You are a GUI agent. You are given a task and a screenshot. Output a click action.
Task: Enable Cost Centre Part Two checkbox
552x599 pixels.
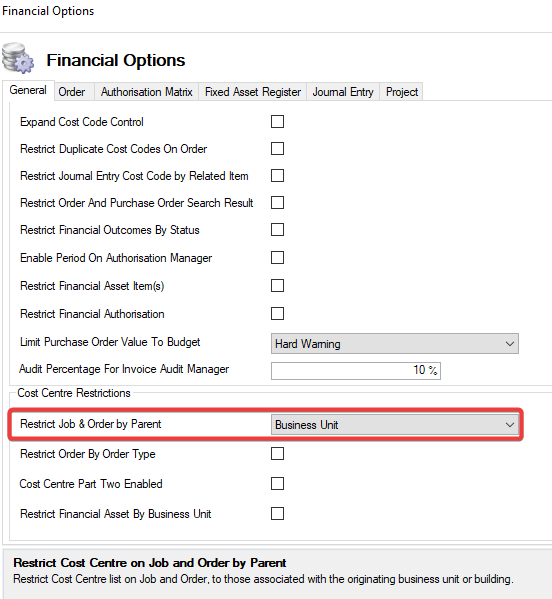pyautogui.click(x=277, y=483)
